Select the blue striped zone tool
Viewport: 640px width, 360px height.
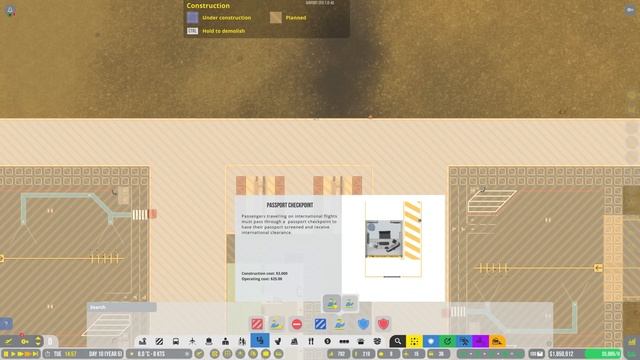pyautogui.click(x=320, y=324)
